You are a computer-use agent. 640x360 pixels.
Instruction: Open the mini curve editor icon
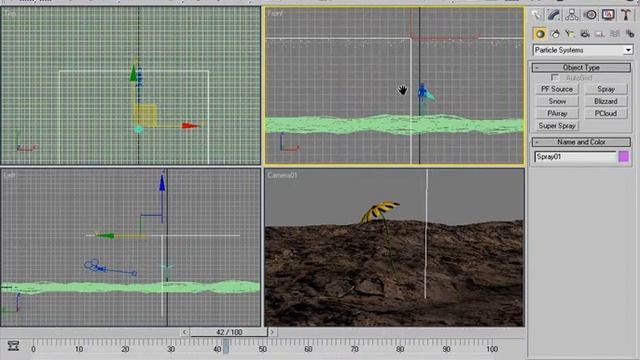[13, 346]
